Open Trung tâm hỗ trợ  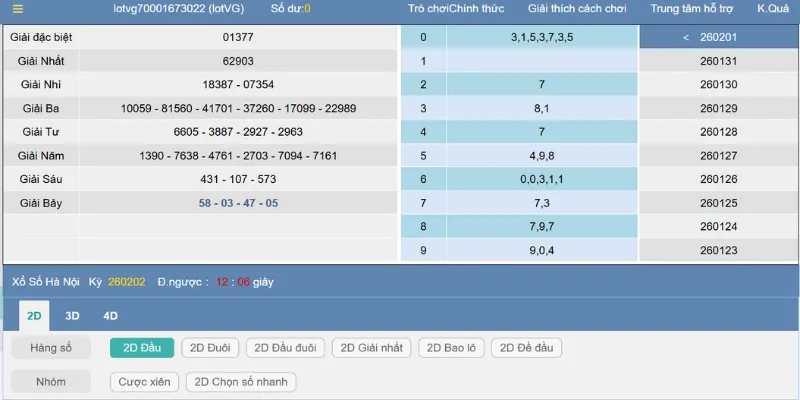tap(692, 9)
